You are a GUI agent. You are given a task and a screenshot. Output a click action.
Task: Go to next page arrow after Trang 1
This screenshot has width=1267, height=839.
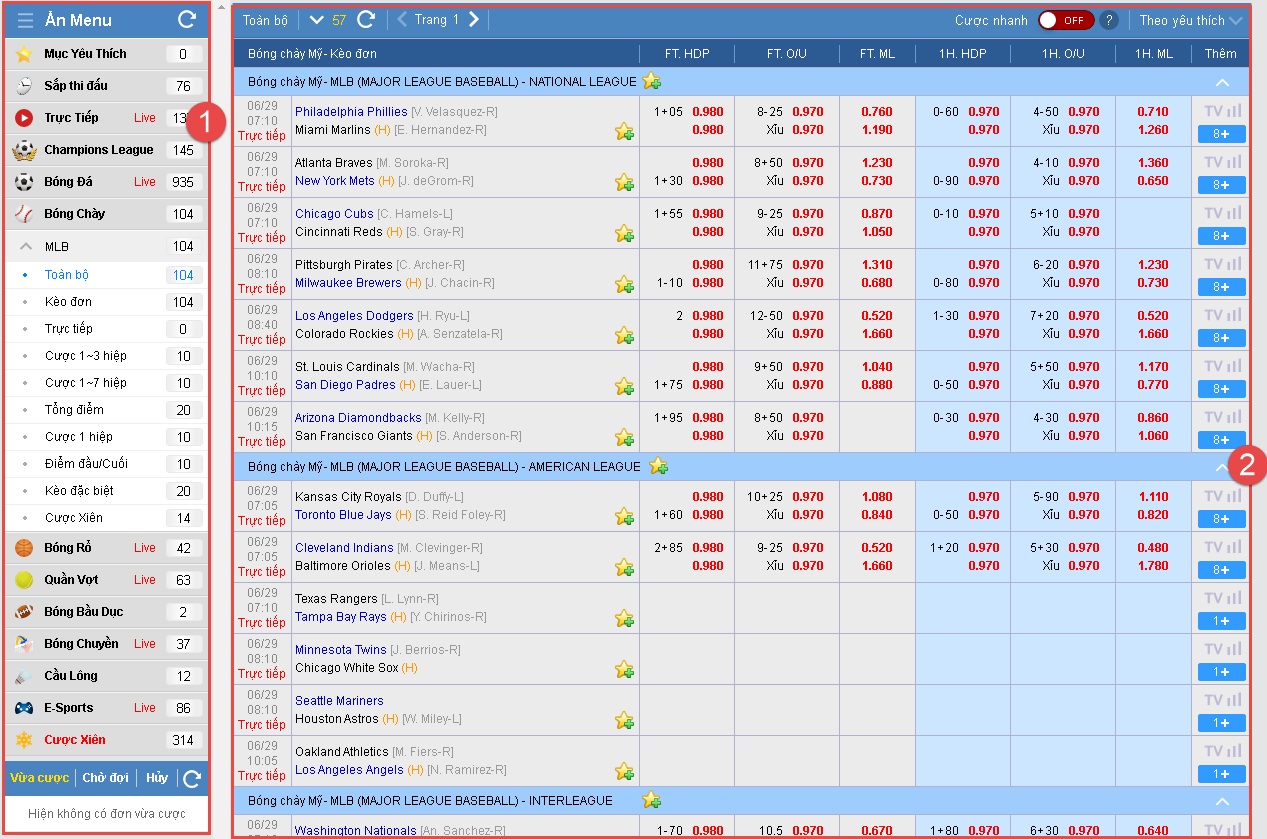pos(474,20)
